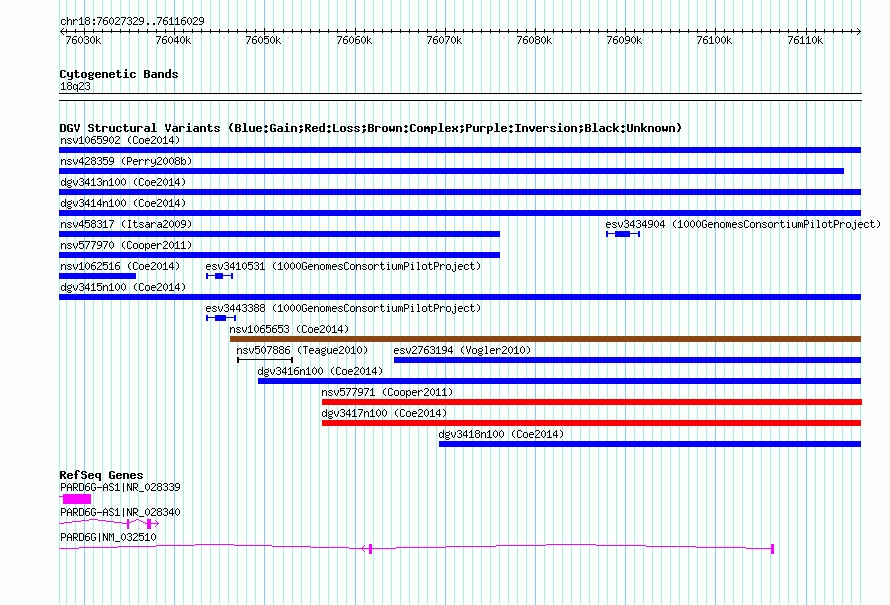The width and height of the screenshot is (890, 605).
Task: Open the esv3443388 label text
Action: pyautogui.click(x=343, y=308)
